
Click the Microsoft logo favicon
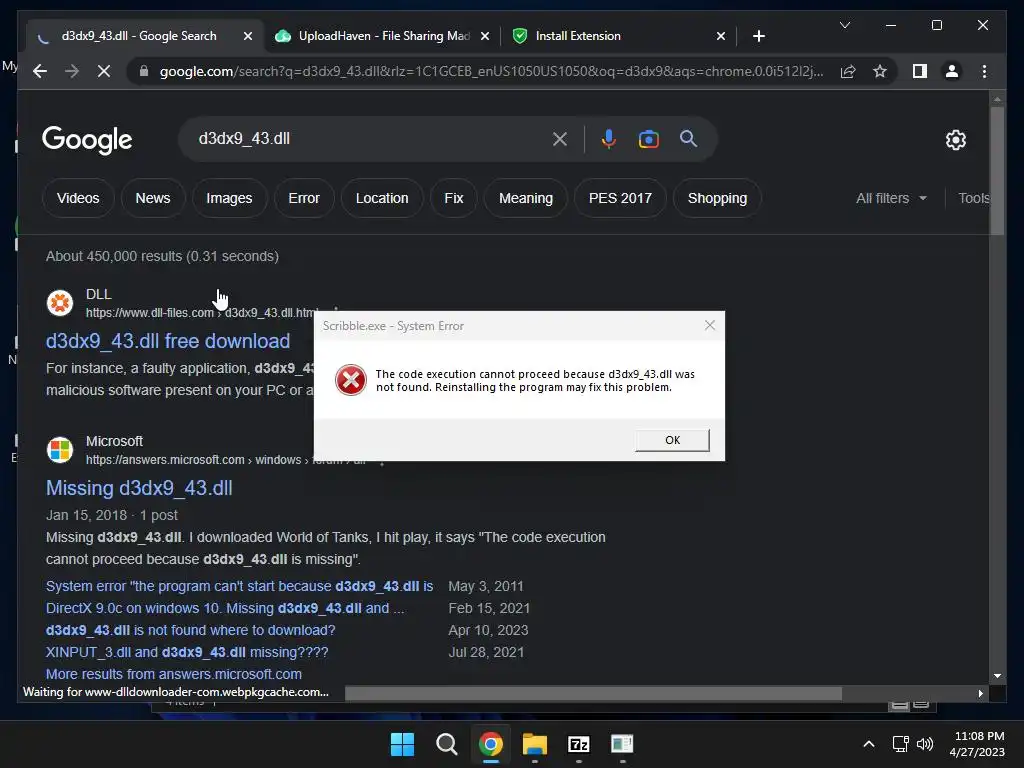(x=60, y=450)
